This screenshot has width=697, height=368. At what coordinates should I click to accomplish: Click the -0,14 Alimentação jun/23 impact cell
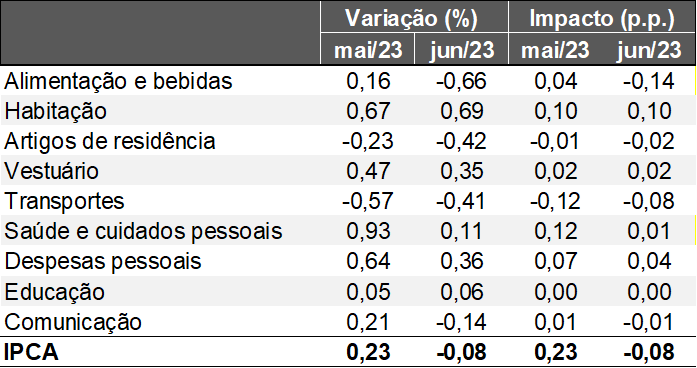(649, 81)
